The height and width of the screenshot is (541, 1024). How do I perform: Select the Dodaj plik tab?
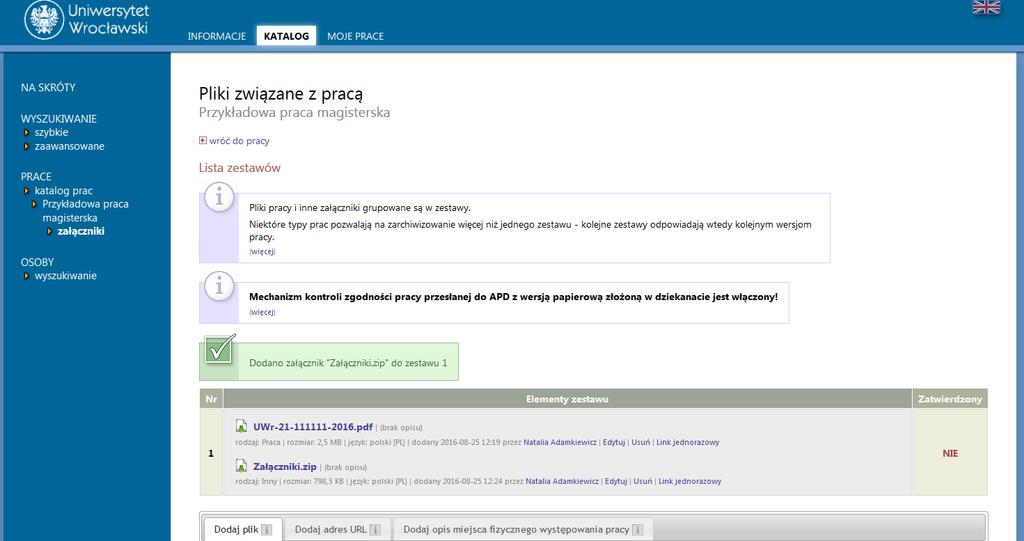[243, 529]
